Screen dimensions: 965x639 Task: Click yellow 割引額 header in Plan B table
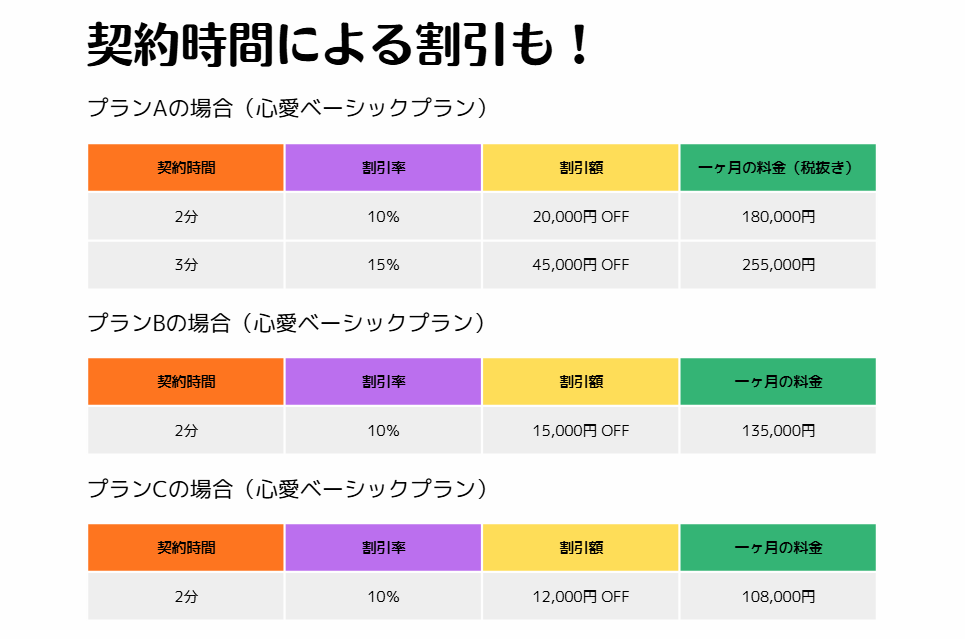point(581,382)
